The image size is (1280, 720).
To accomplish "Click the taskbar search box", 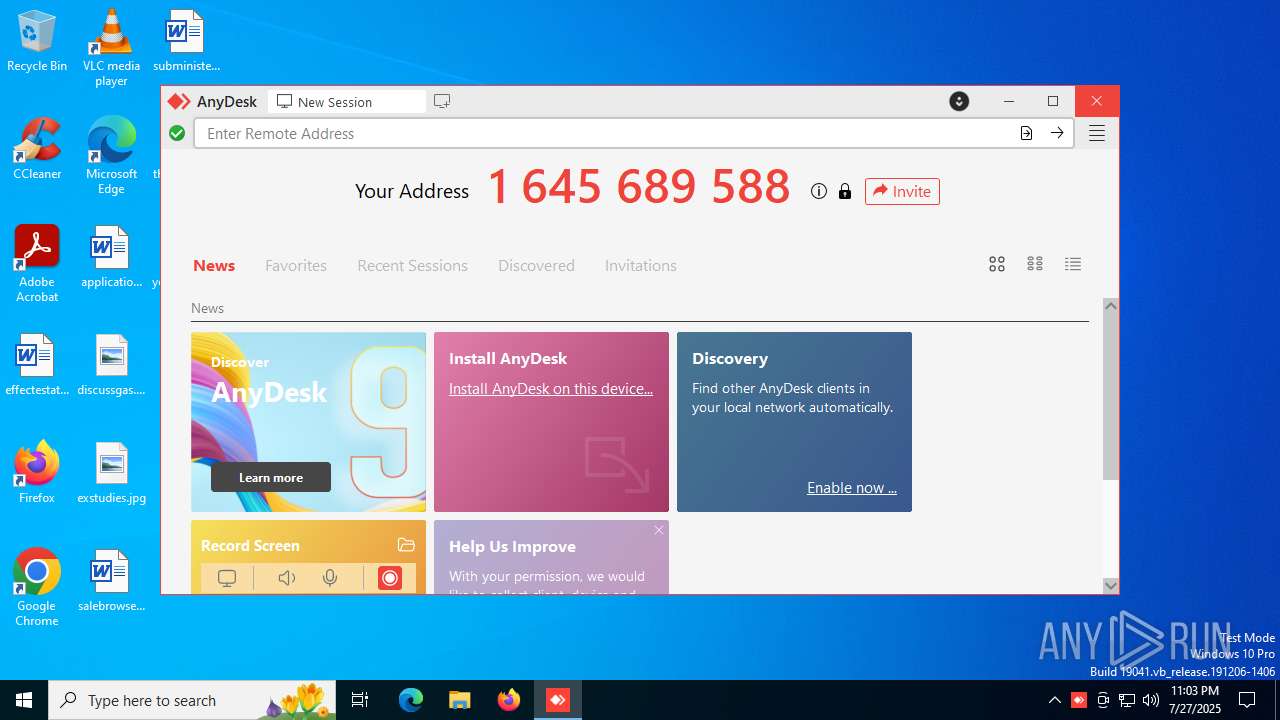I will [194, 700].
